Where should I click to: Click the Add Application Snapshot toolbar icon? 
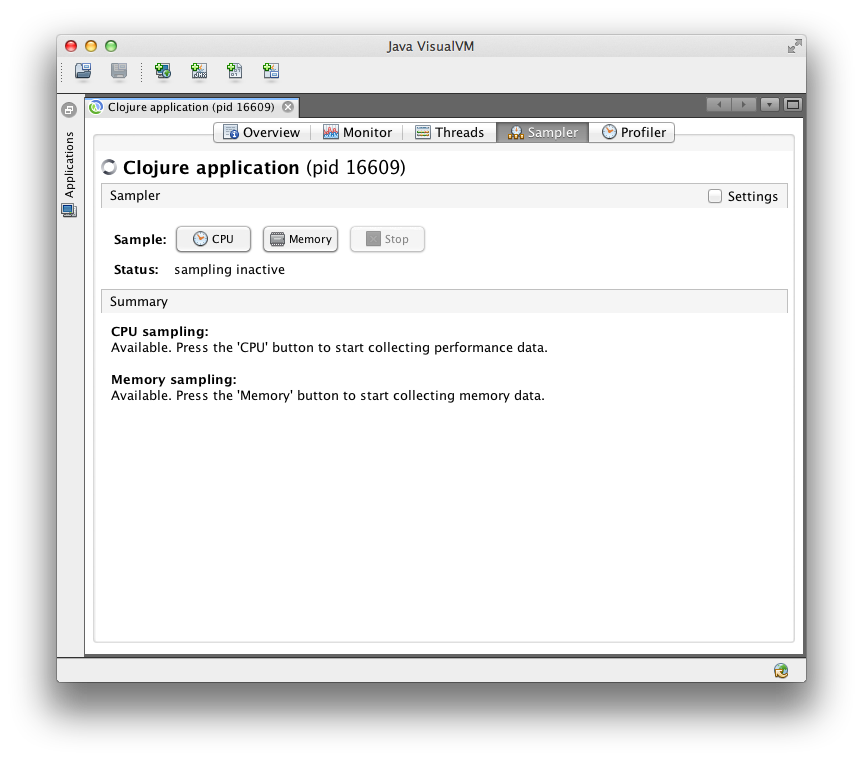(x=271, y=70)
